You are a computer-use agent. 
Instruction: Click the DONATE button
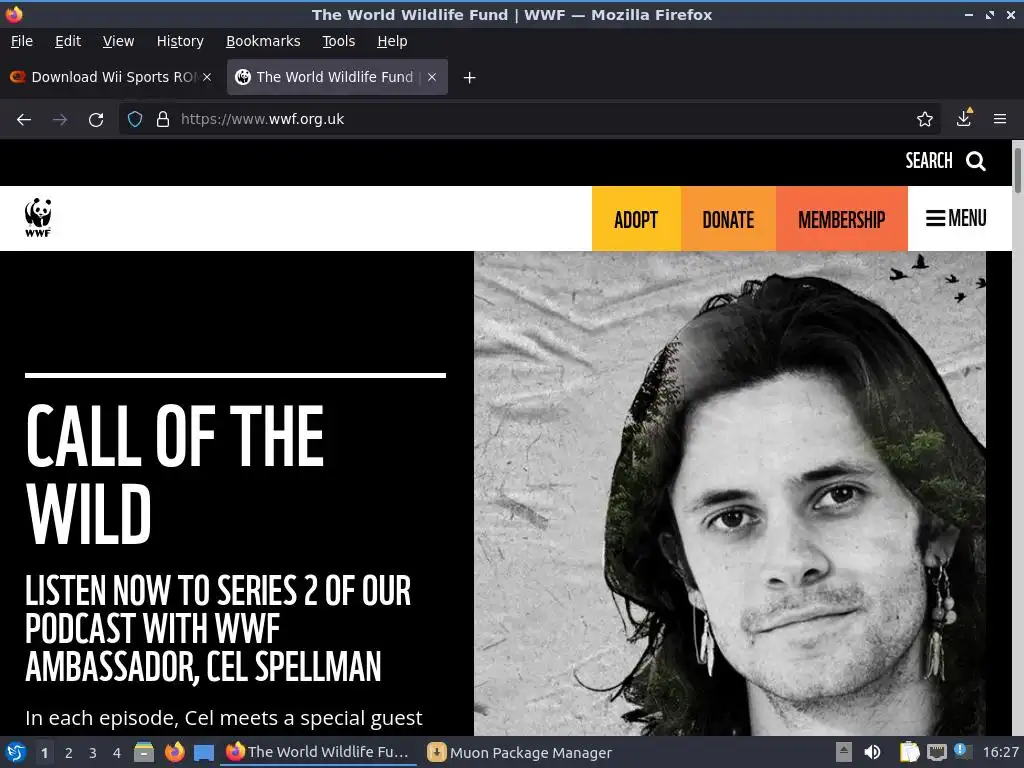pos(728,219)
